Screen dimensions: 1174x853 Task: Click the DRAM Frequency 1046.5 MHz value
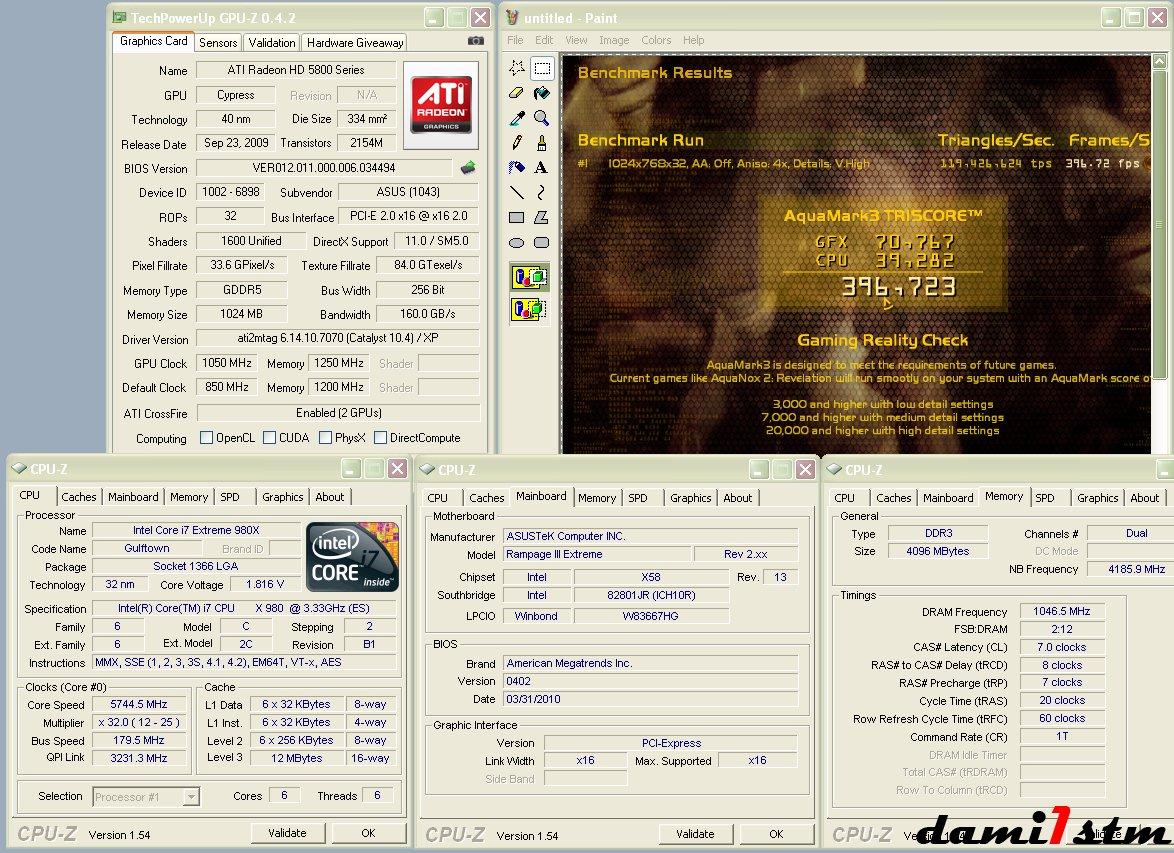point(1062,611)
